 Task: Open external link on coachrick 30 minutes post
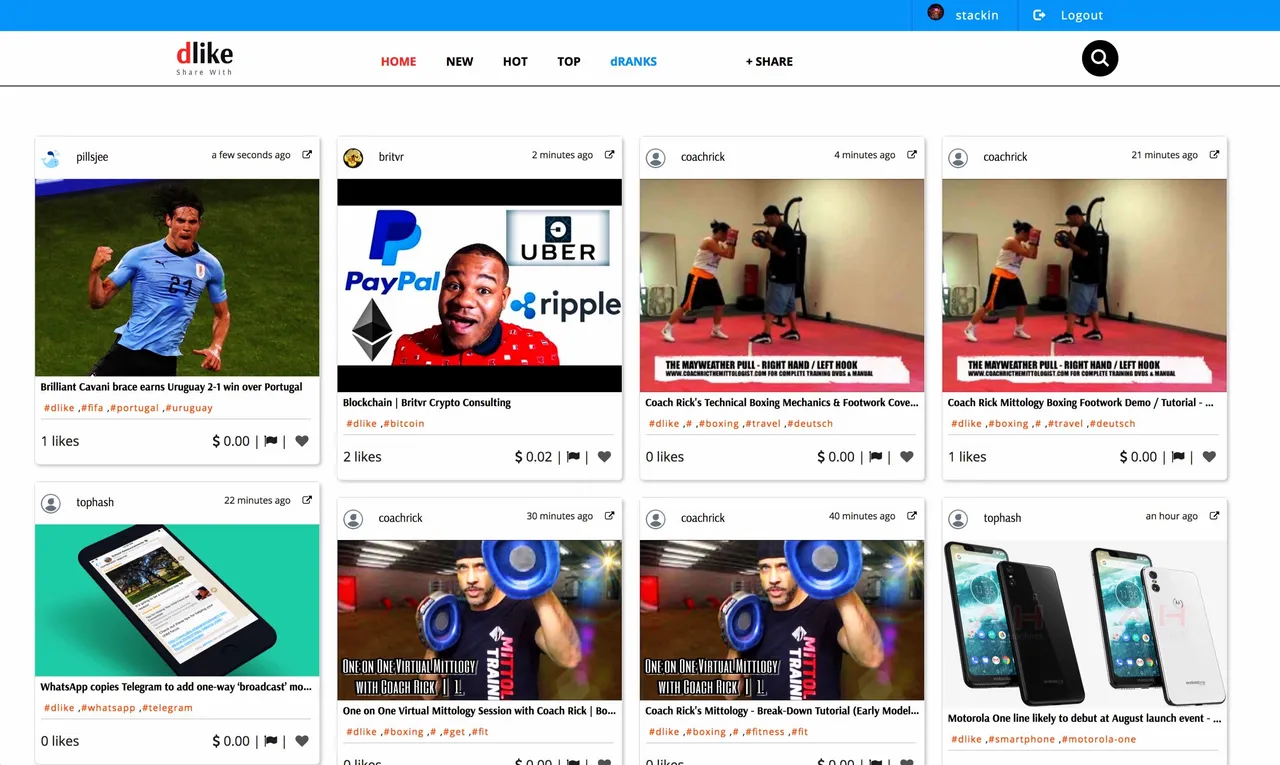point(610,516)
